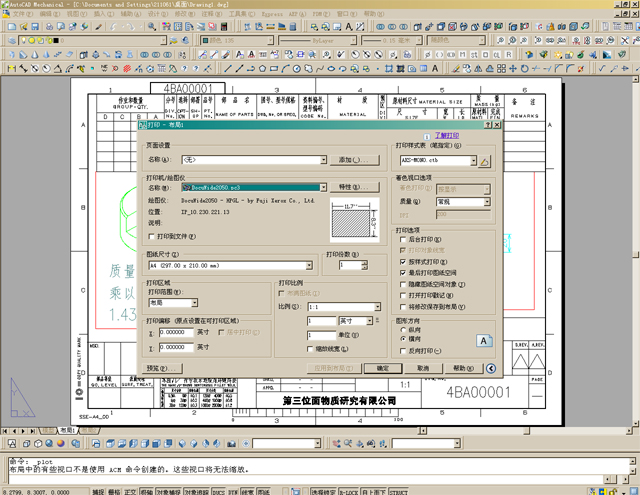
Task: Open the printer name DocuWide2050 dropdown
Action: coord(323,187)
